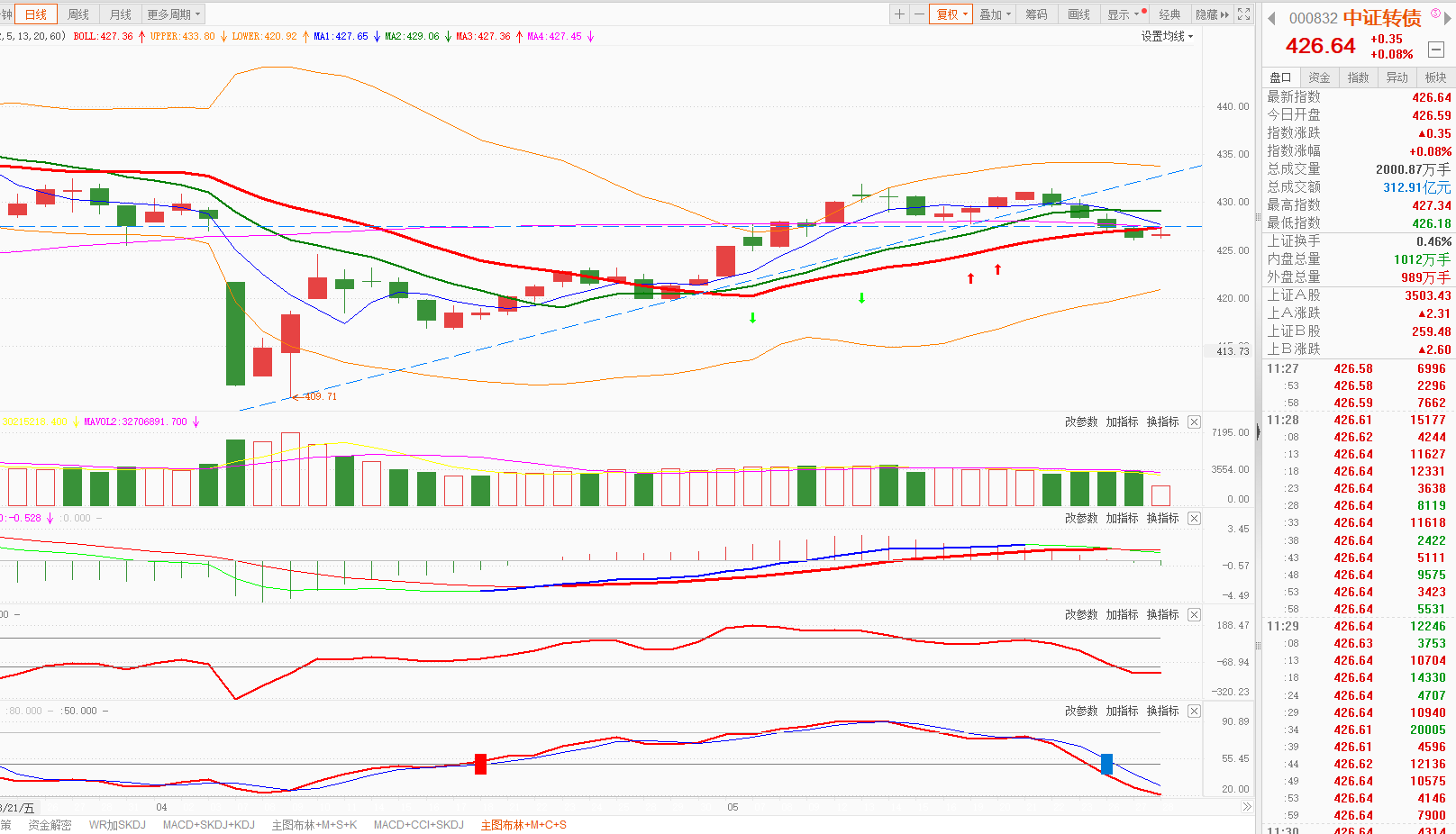Open the 筹码 chip distribution
Screen dimensions: 1456x834
click(1037, 14)
